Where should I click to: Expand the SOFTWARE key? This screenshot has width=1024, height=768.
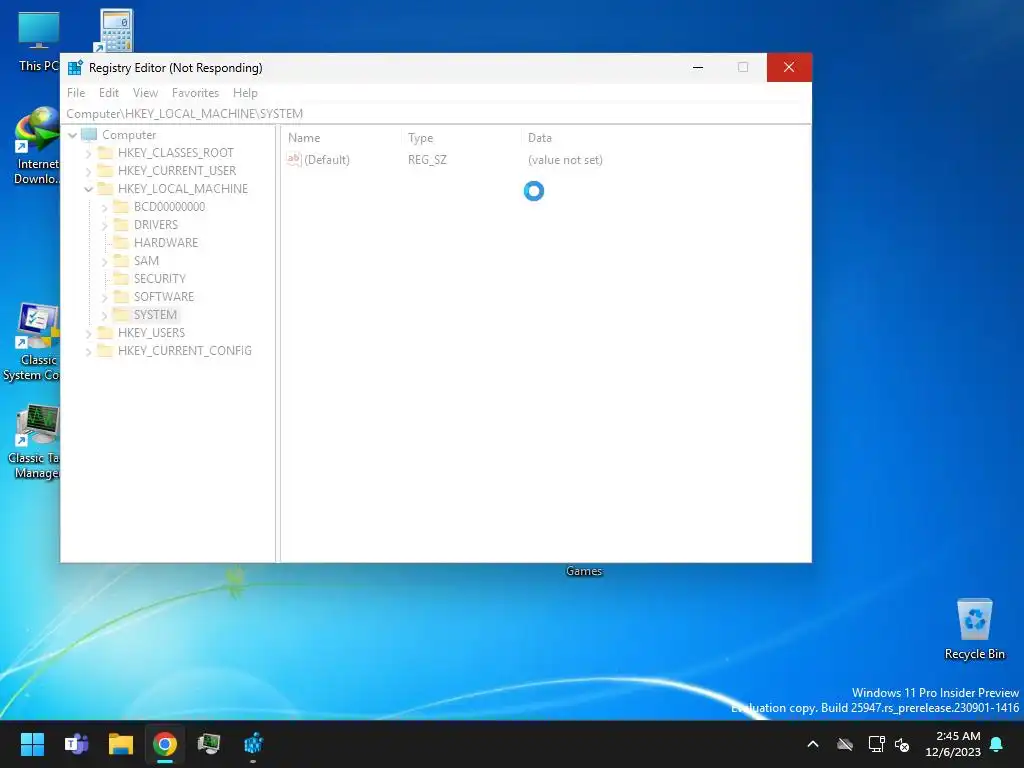pos(104,297)
